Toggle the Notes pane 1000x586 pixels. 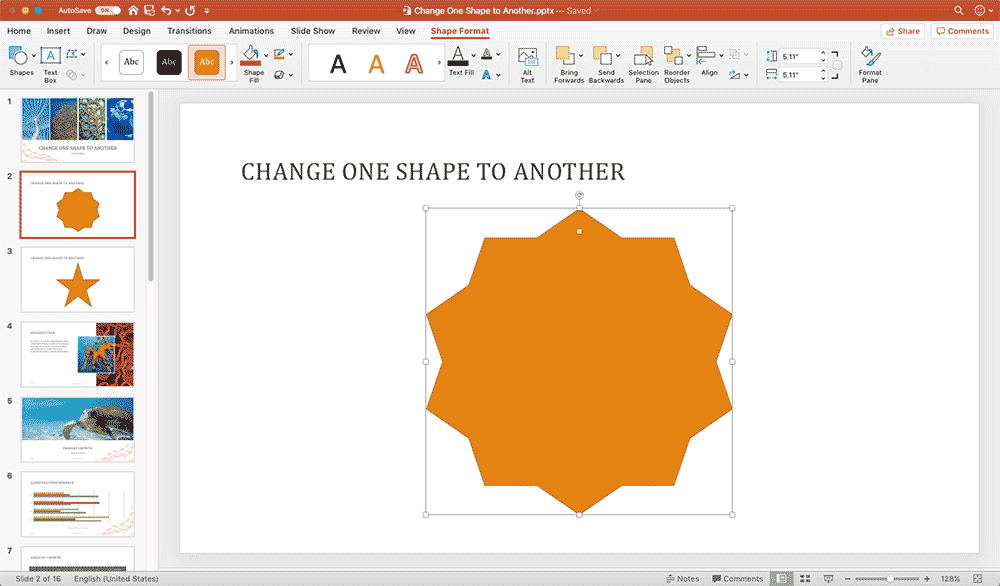tap(684, 578)
